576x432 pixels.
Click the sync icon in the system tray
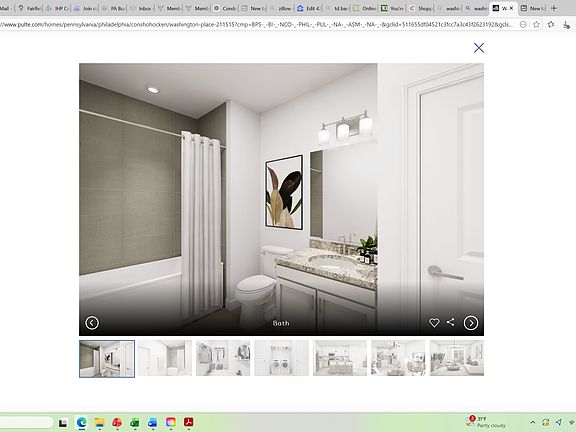546,422
